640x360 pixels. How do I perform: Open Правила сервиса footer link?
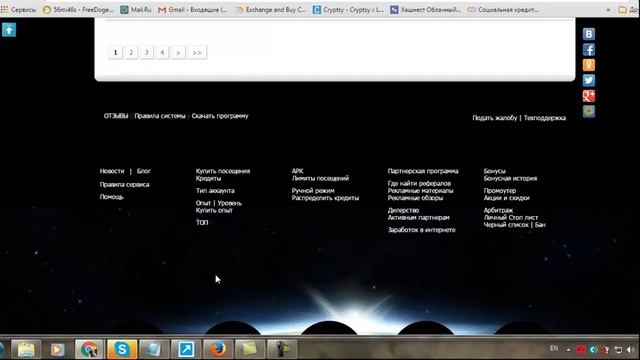point(124,184)
